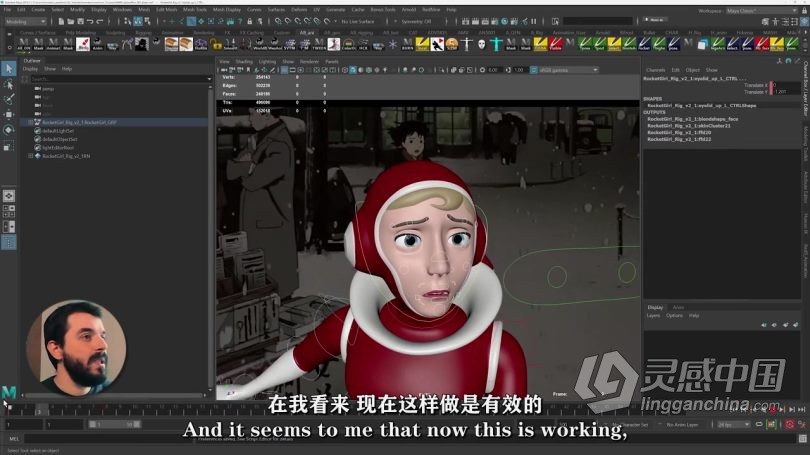
Task: Click the red rocket Birdy shelf icon
Action: 83,44
